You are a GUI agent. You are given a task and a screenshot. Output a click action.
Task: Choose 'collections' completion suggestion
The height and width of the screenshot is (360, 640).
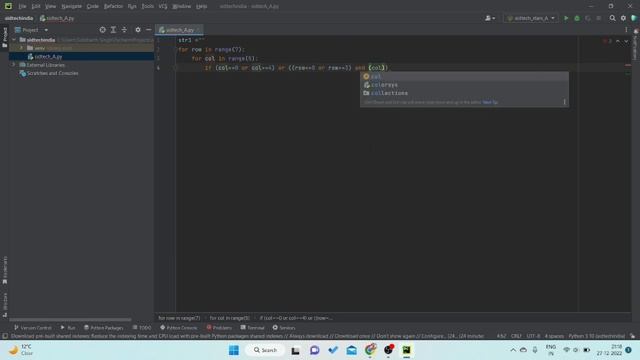pyautogui.click(x=464, y=93)
